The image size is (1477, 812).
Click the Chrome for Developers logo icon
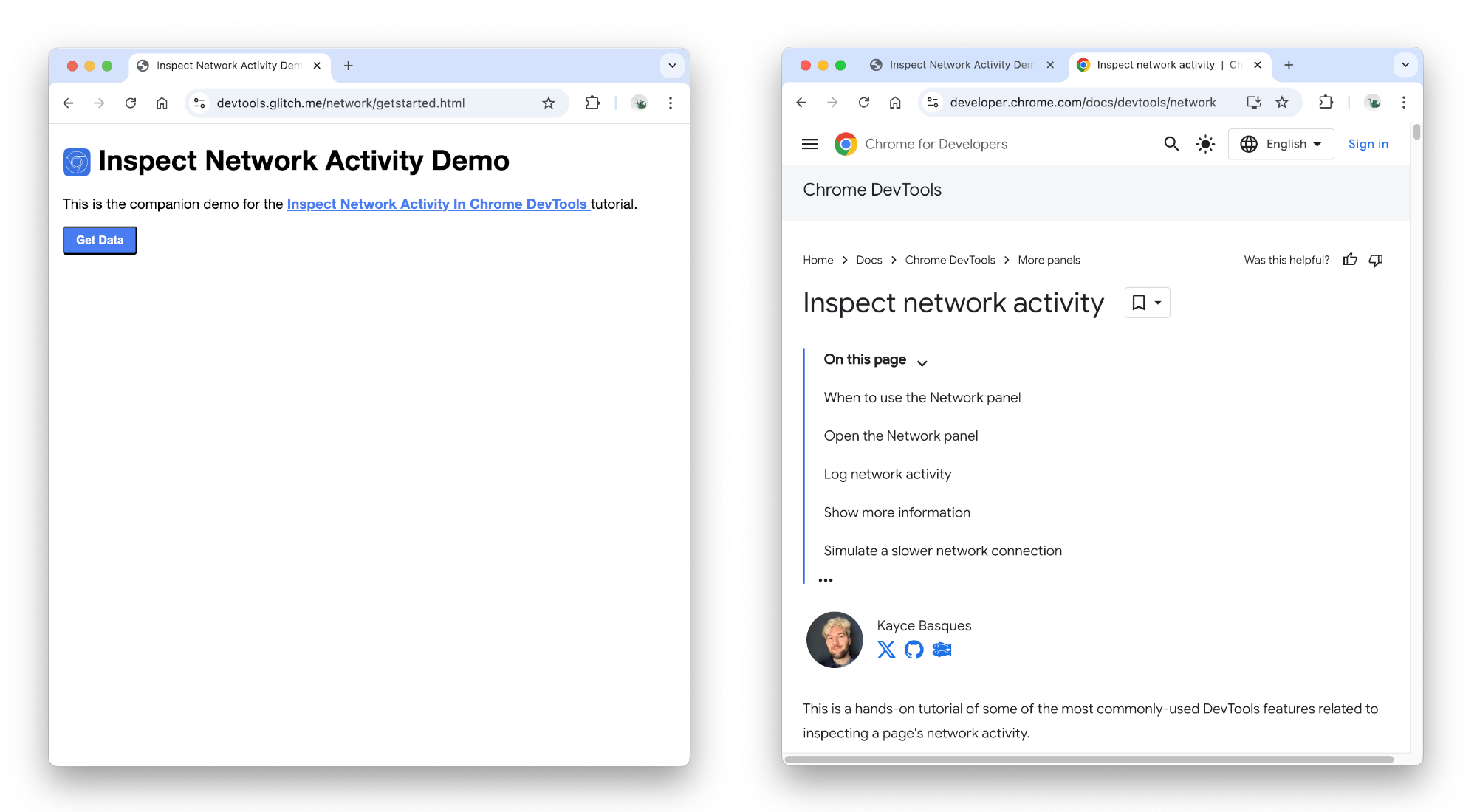846,143
